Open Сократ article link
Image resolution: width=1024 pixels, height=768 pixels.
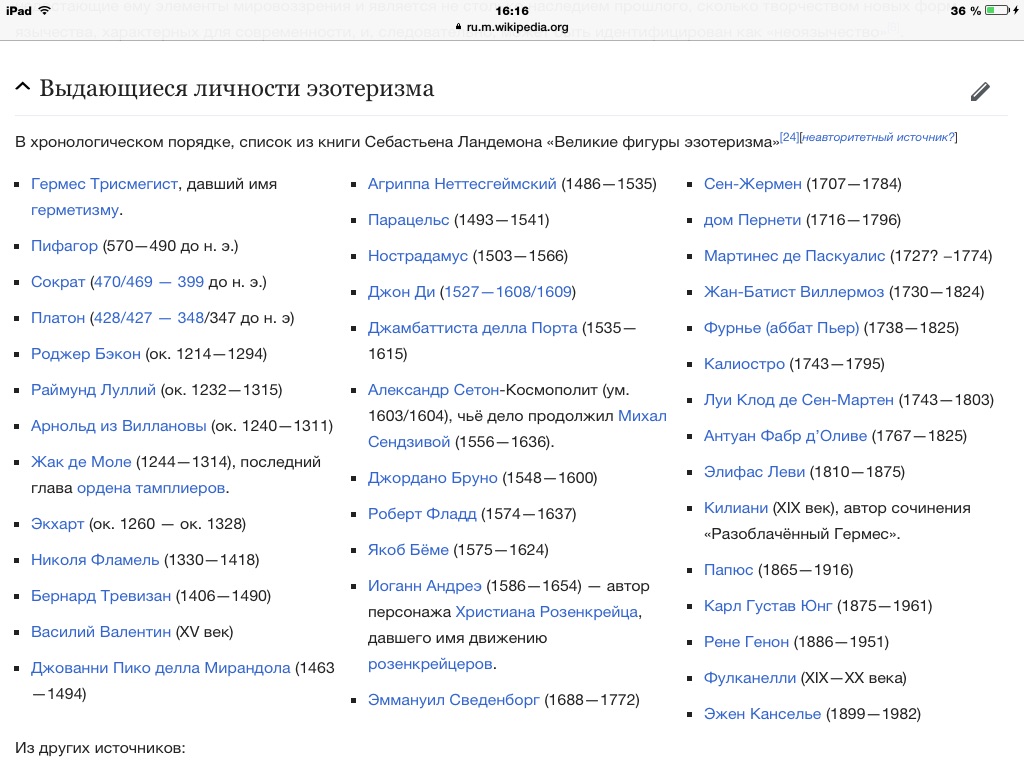58,282
